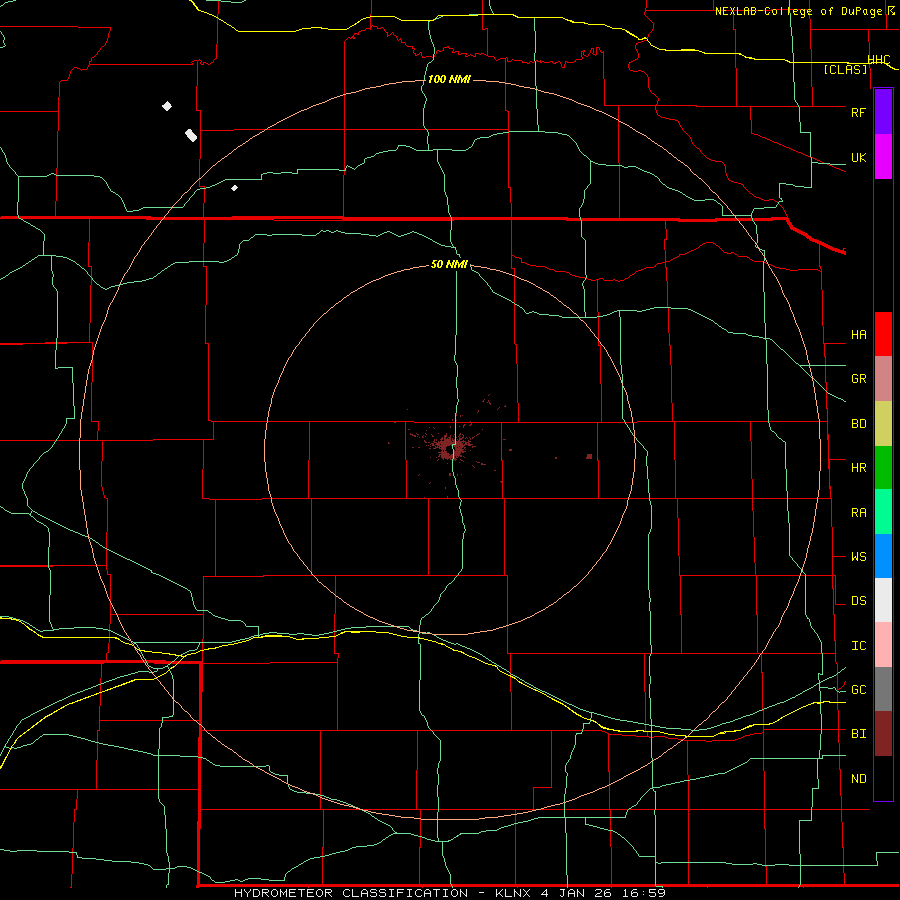This screenshot has height=900, width=900.
Task: Click the "HYDROMETEOR CLASSIFICATION" bottom title
Action: point(351,893)
